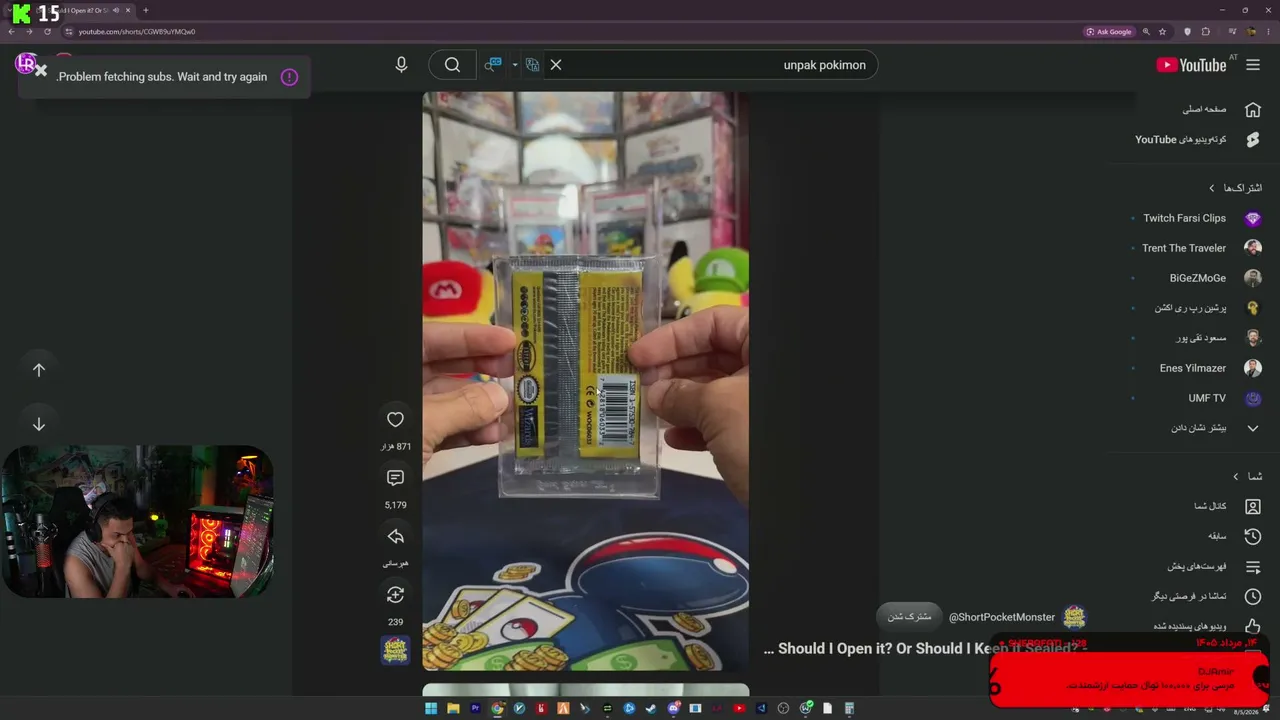Go to the next Short with down arrow
The height and width of the screenshot is (720, 1280).
pos(39,424)
